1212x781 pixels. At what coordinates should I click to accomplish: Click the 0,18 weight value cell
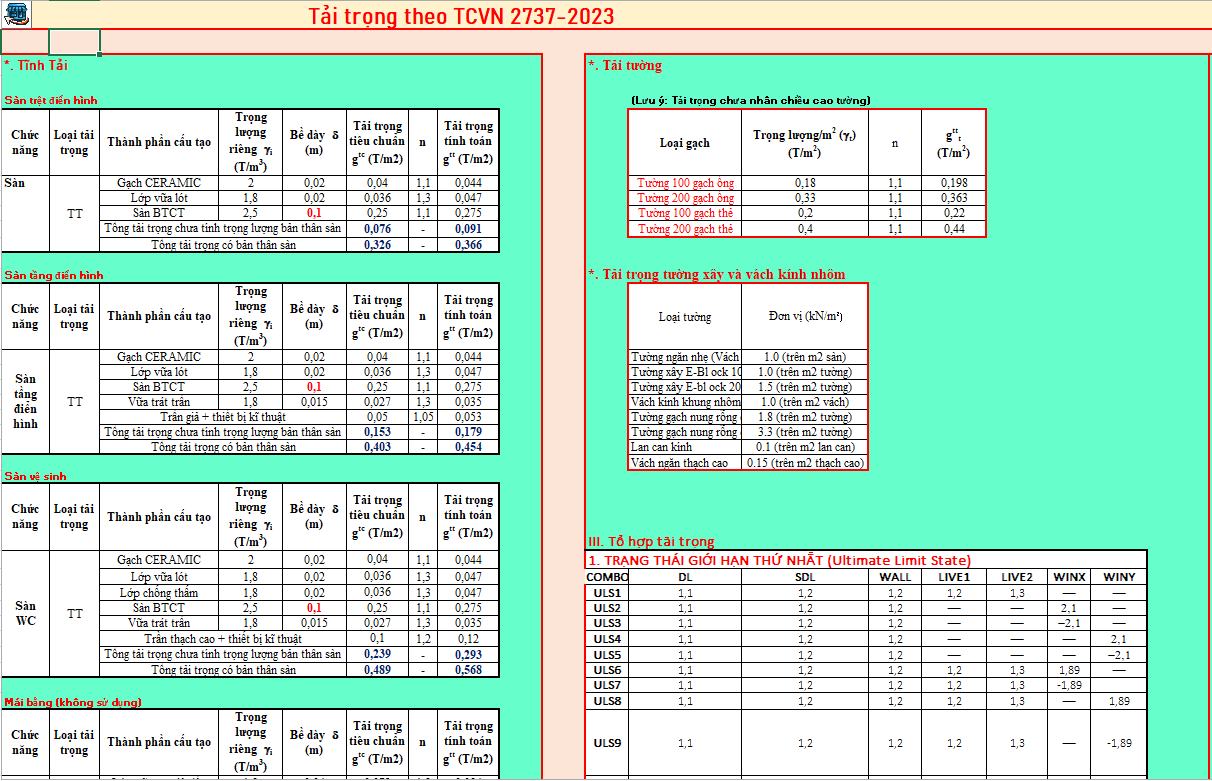805,183
